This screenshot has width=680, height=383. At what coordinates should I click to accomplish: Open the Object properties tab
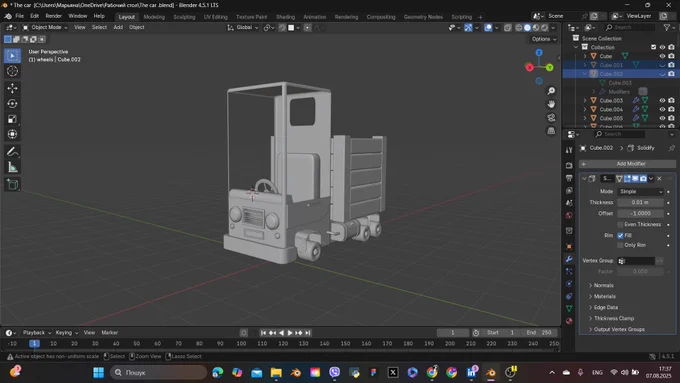point(569,247)
